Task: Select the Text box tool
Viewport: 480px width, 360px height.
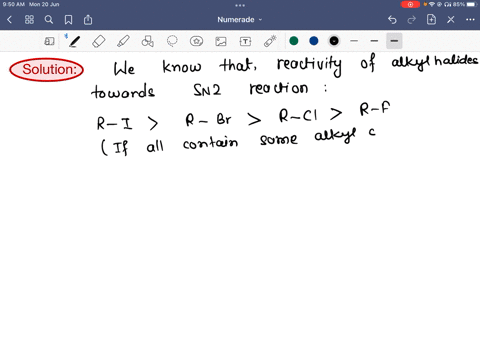Action: coord(245,41)
